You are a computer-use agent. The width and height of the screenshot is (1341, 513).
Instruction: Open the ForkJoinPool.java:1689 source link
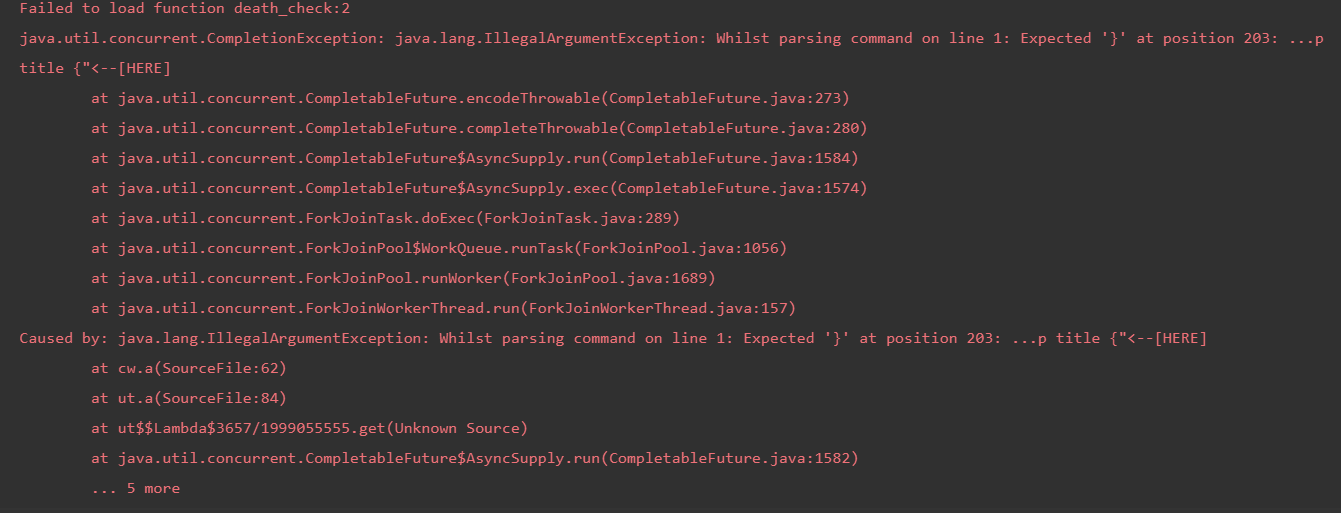612,279
